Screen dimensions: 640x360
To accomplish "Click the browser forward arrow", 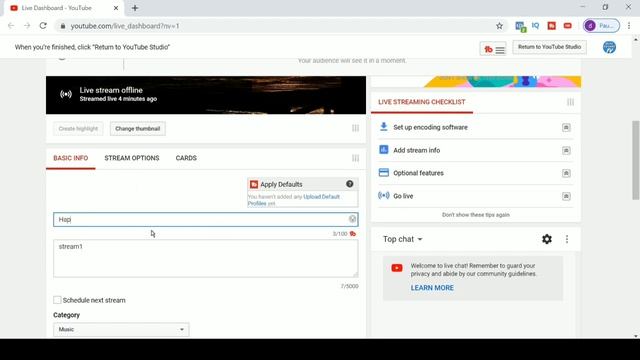I will (x=27, y=26).
